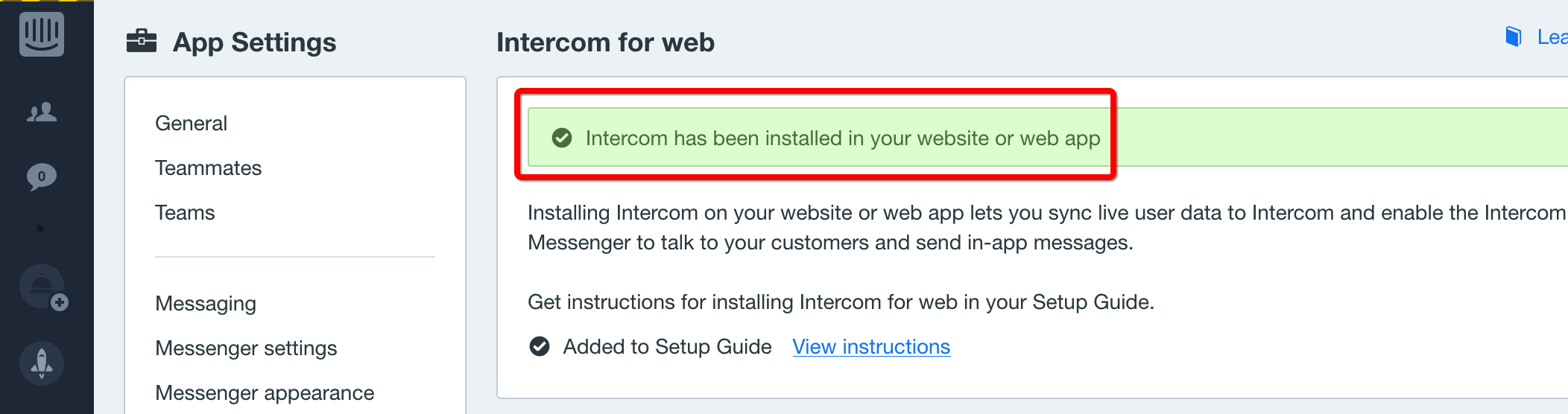
Task: Click the blue book Learn icon
Action: [1514, 36]
